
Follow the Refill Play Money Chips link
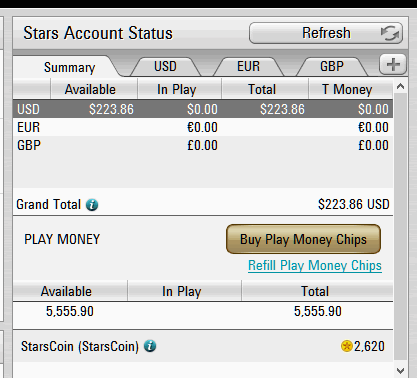(x=315, y=266)
